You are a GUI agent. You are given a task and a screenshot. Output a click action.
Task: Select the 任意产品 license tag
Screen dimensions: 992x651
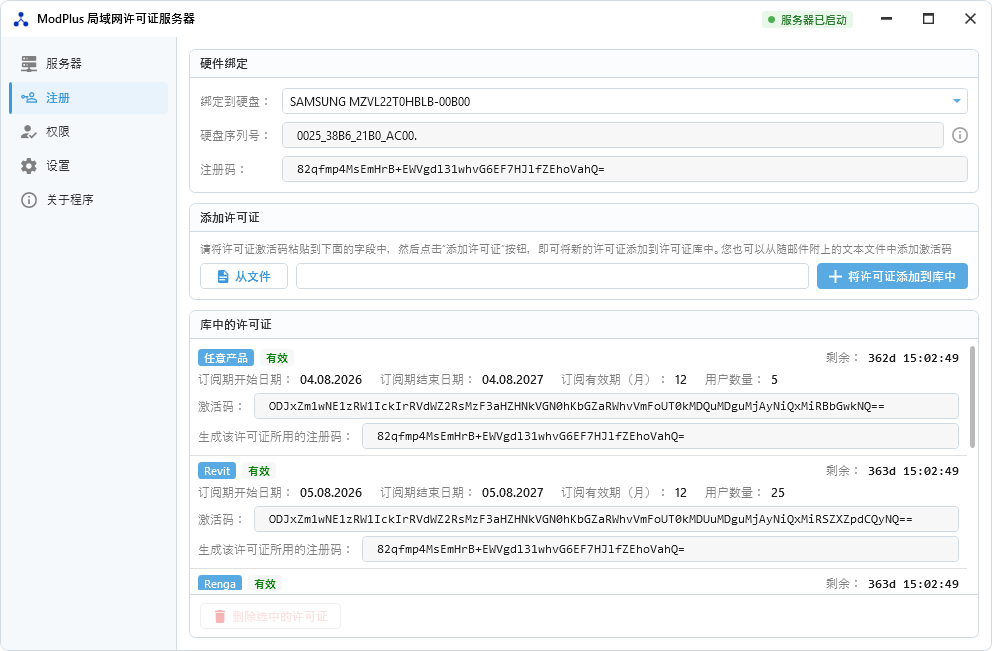226,358
